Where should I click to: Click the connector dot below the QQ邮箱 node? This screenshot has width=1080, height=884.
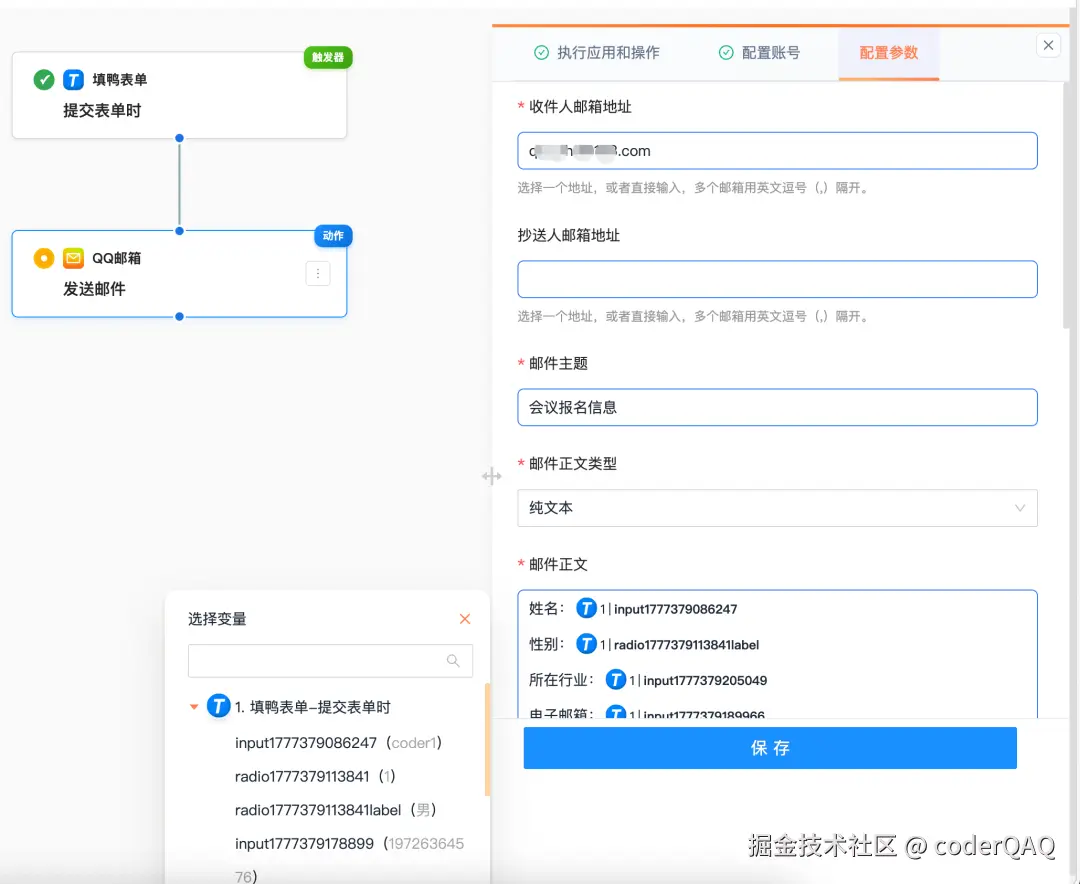pyautogui.click(x=179, y=317)
